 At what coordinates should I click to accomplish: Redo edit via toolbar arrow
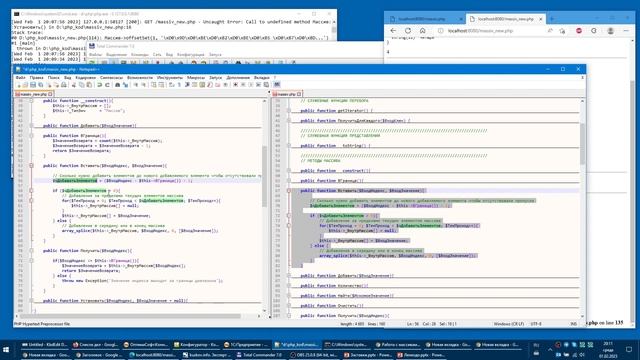[107, 85]
